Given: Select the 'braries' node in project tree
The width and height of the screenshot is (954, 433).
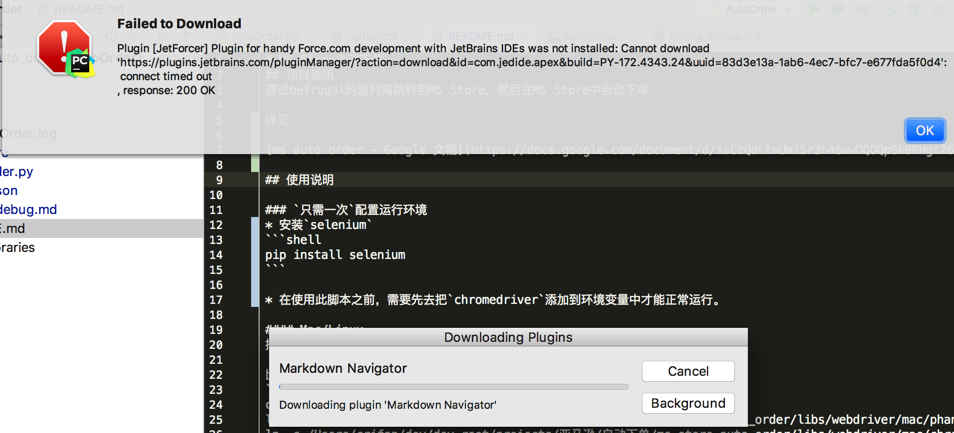Looking at the screenshot, I should (18, 248).
